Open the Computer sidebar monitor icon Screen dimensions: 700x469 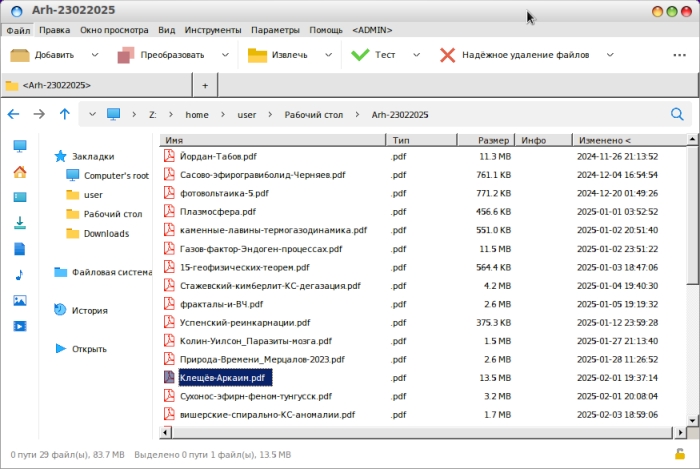click(20, 146)
